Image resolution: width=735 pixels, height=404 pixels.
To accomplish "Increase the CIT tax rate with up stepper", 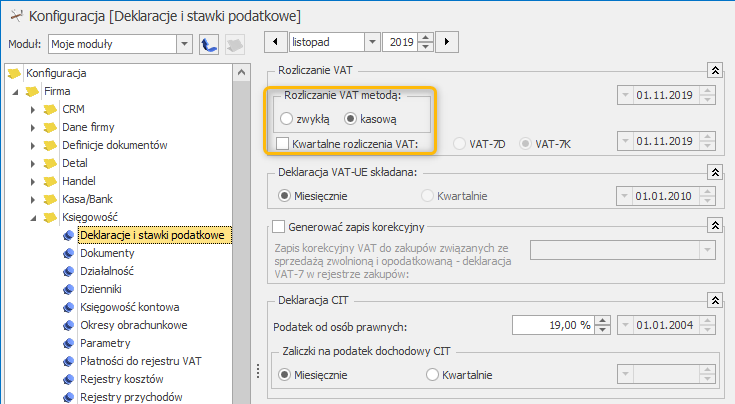I will click(602, 321).
